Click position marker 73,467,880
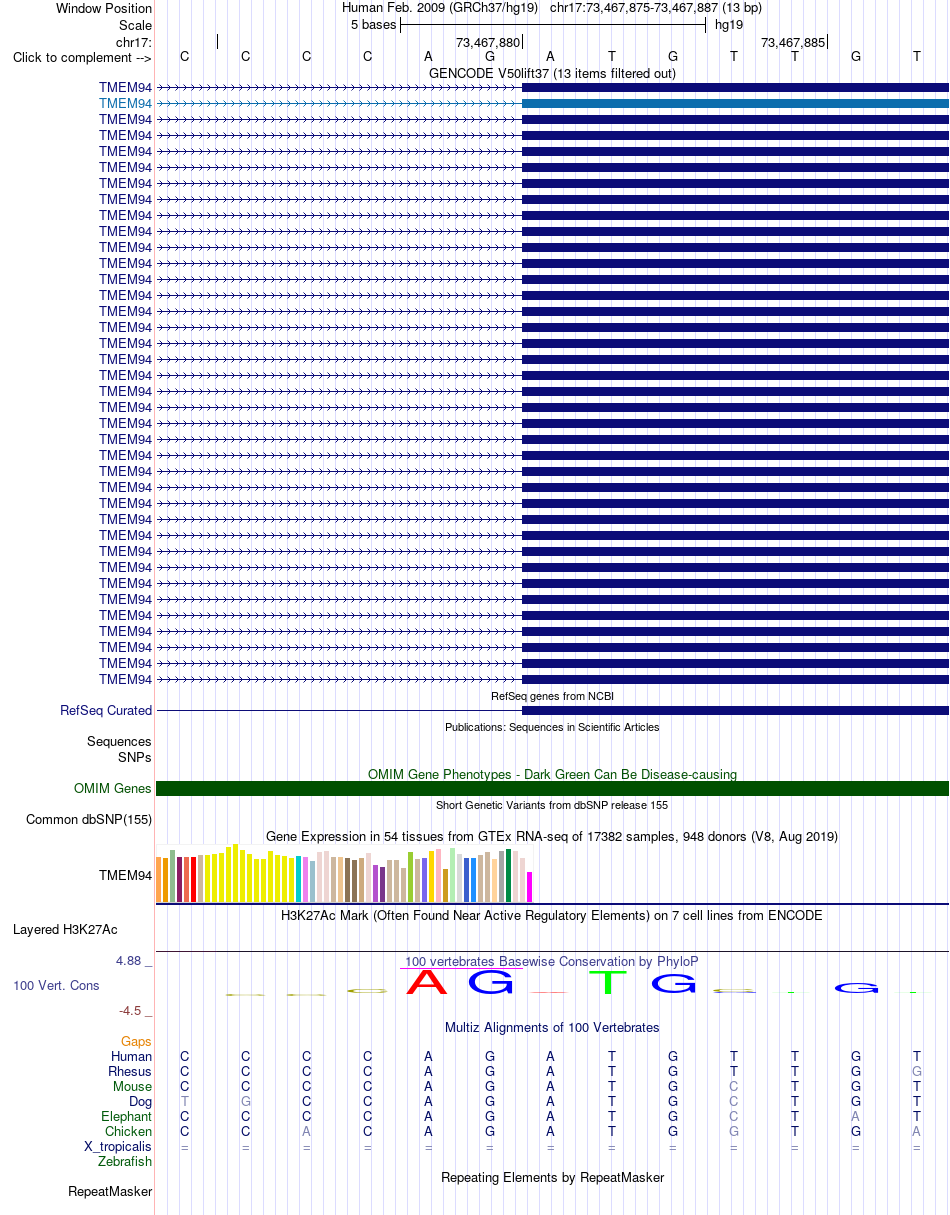The height and width of the screenshot is (1215, 950). 488,42
